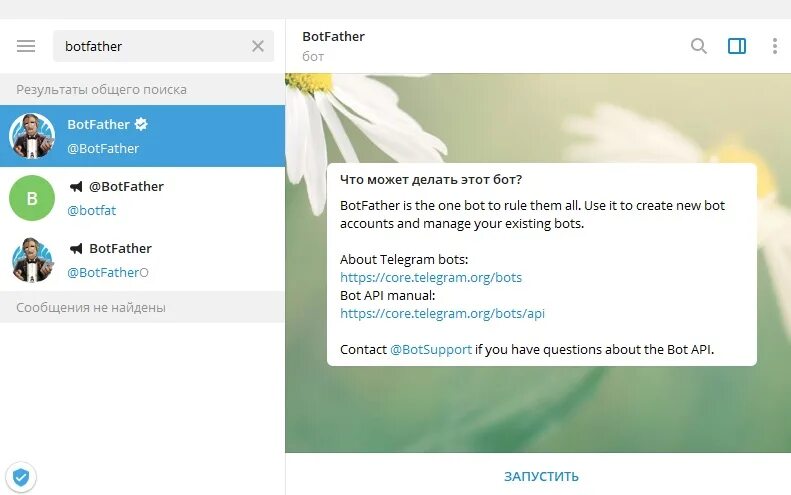
Task: Click megaphone icon beside BotFather channel
Action: coord(76,249)
